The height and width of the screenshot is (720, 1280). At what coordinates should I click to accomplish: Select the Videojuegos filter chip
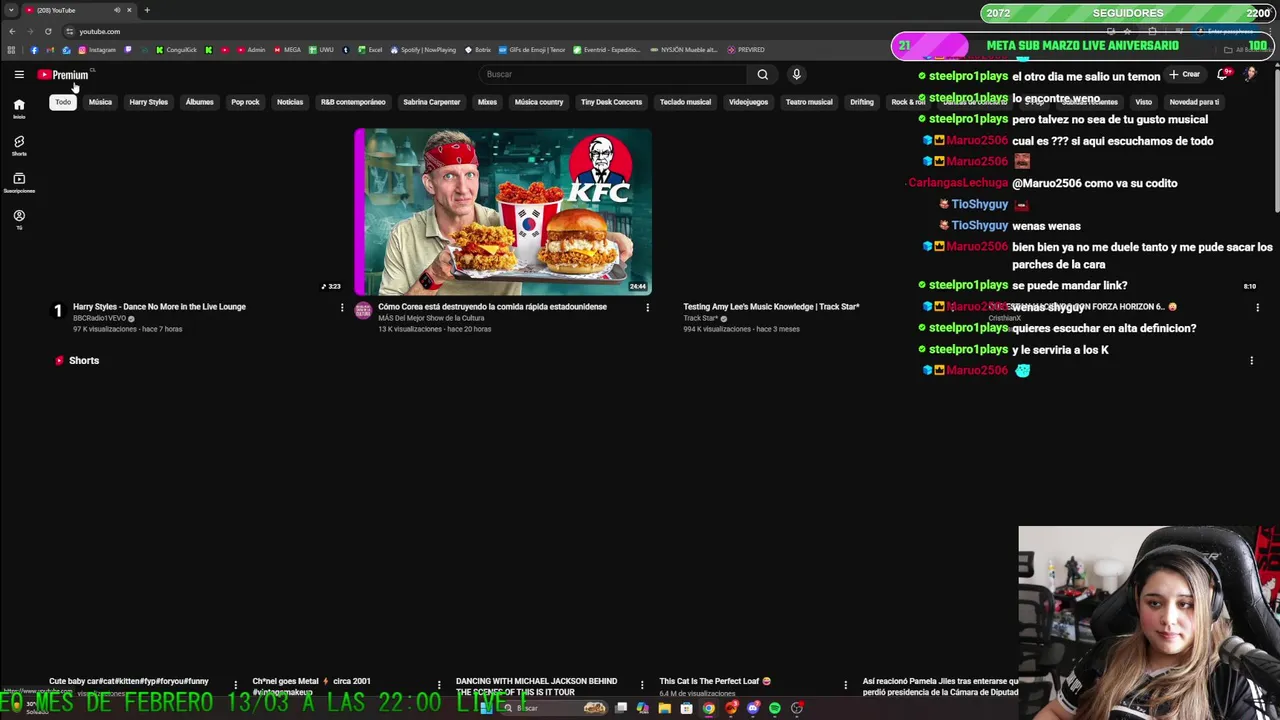pos(748,102)
